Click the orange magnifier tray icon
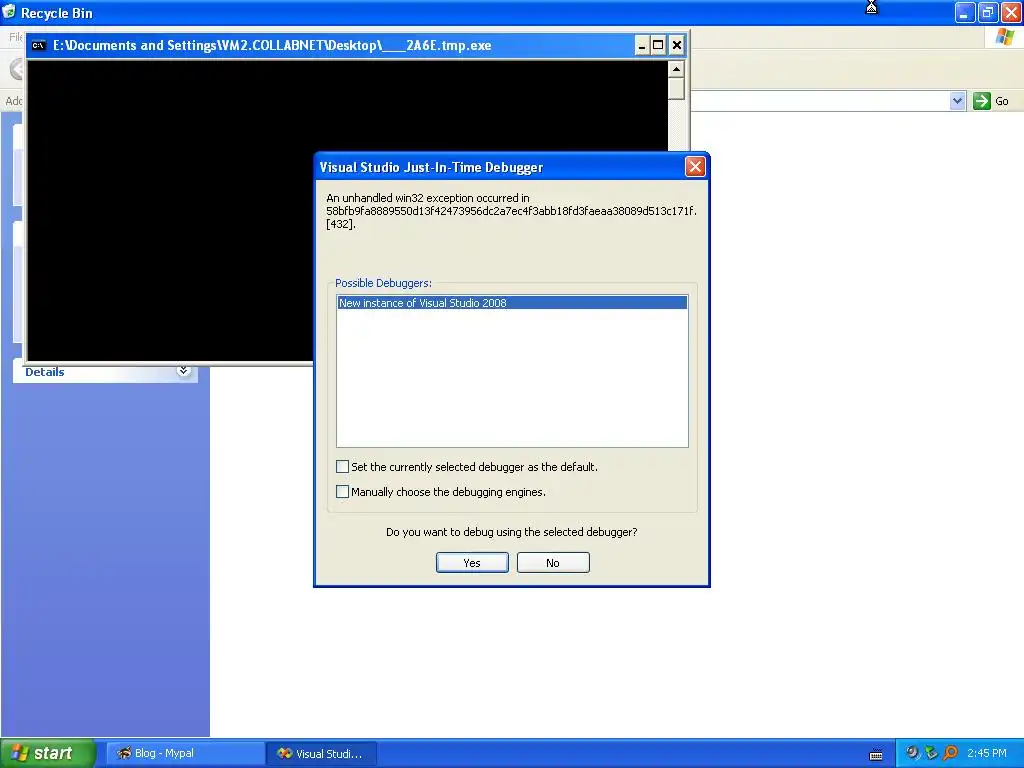This screenshot has width=1024, height=768. pyautogui.click(x=950, y=752)
